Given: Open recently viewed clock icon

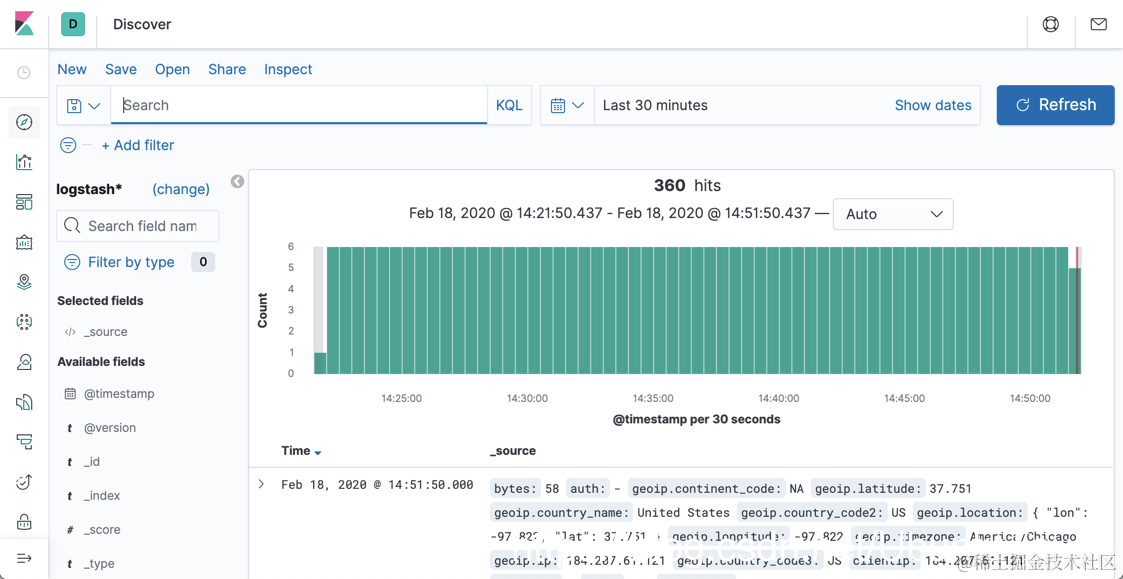Looking at the screenshot, I should tap(24, 72).
